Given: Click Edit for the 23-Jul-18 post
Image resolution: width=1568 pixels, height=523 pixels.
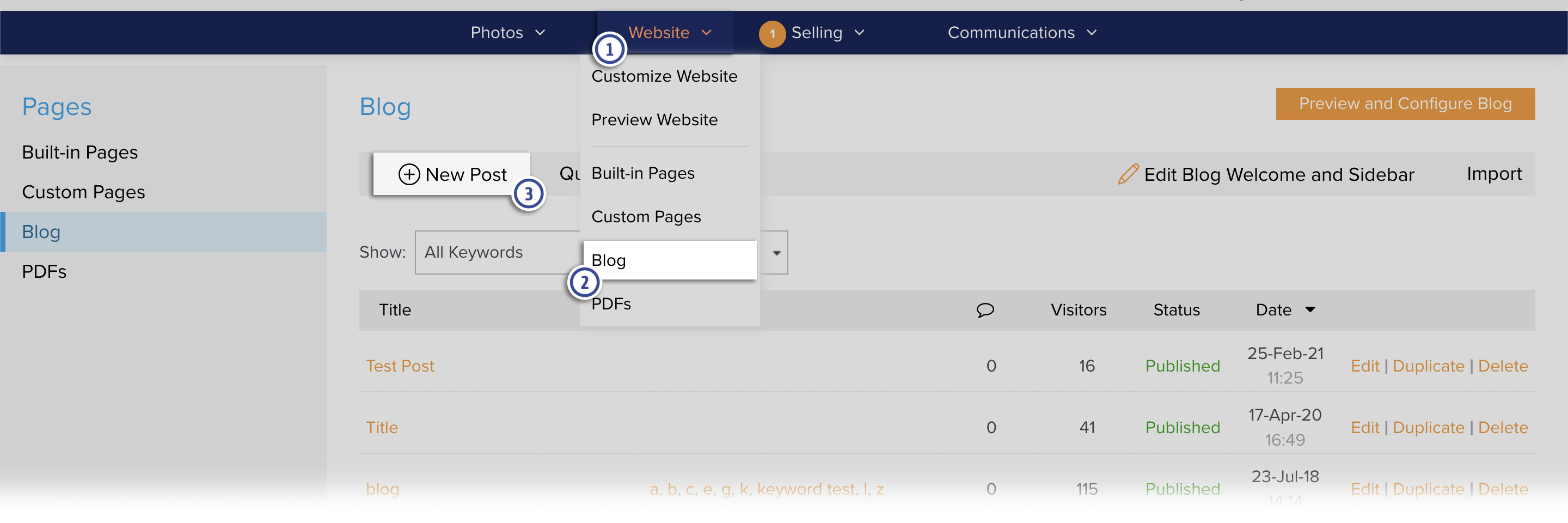Looking at the screenshot, I should pyautogui.click(x=1365, y=489).
